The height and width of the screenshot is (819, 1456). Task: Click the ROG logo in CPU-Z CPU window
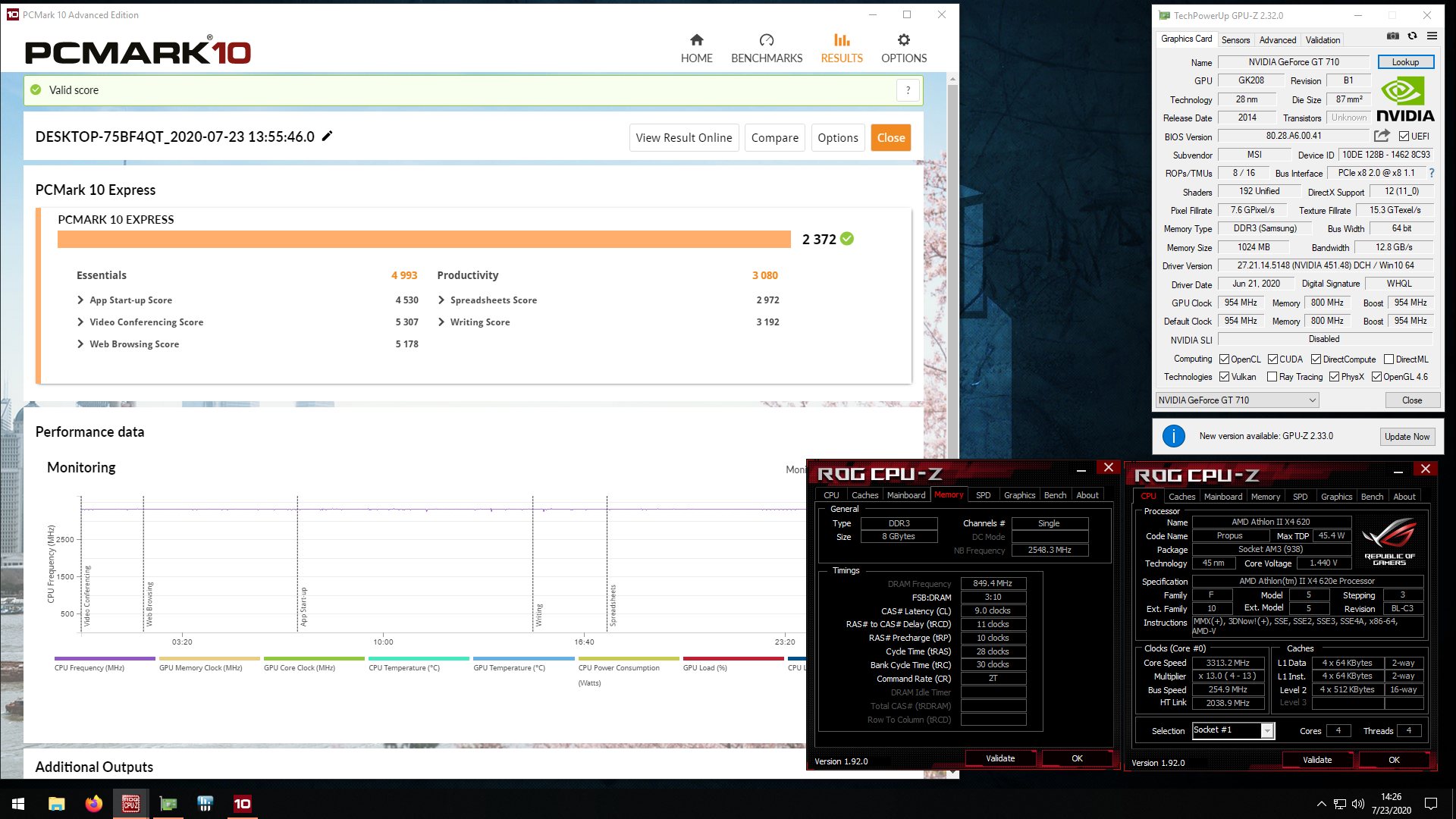coord(1389,541)
